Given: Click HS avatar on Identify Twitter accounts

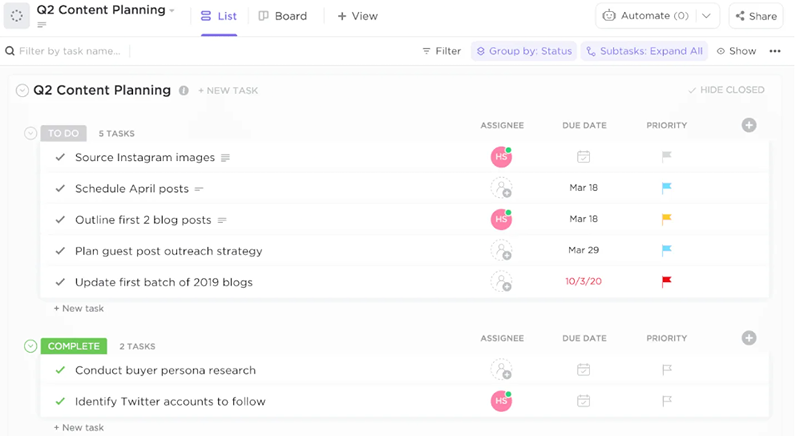Looking at the screenshot, I should point(501,401).
